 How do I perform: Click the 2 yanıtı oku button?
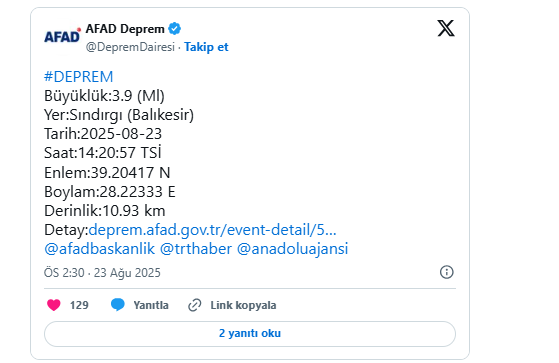(250, 334)
